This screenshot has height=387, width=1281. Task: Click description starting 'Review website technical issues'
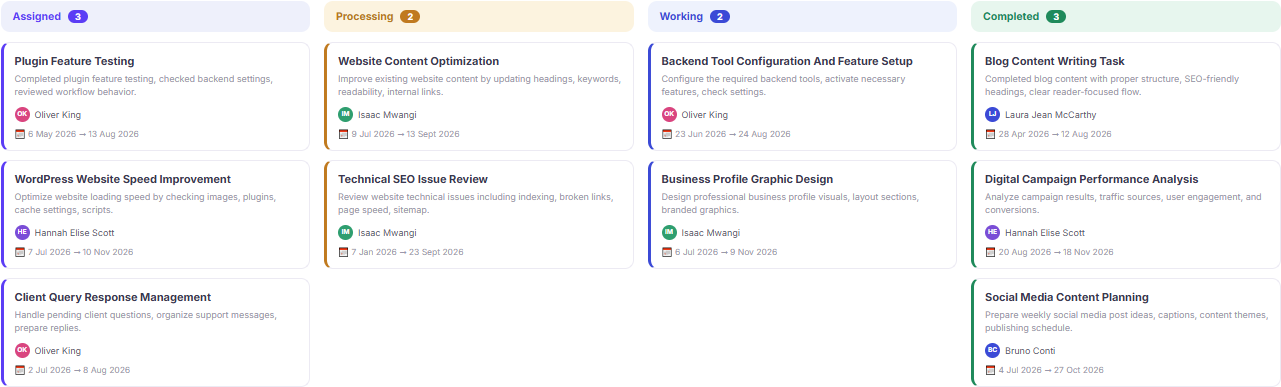coord(476,203)
